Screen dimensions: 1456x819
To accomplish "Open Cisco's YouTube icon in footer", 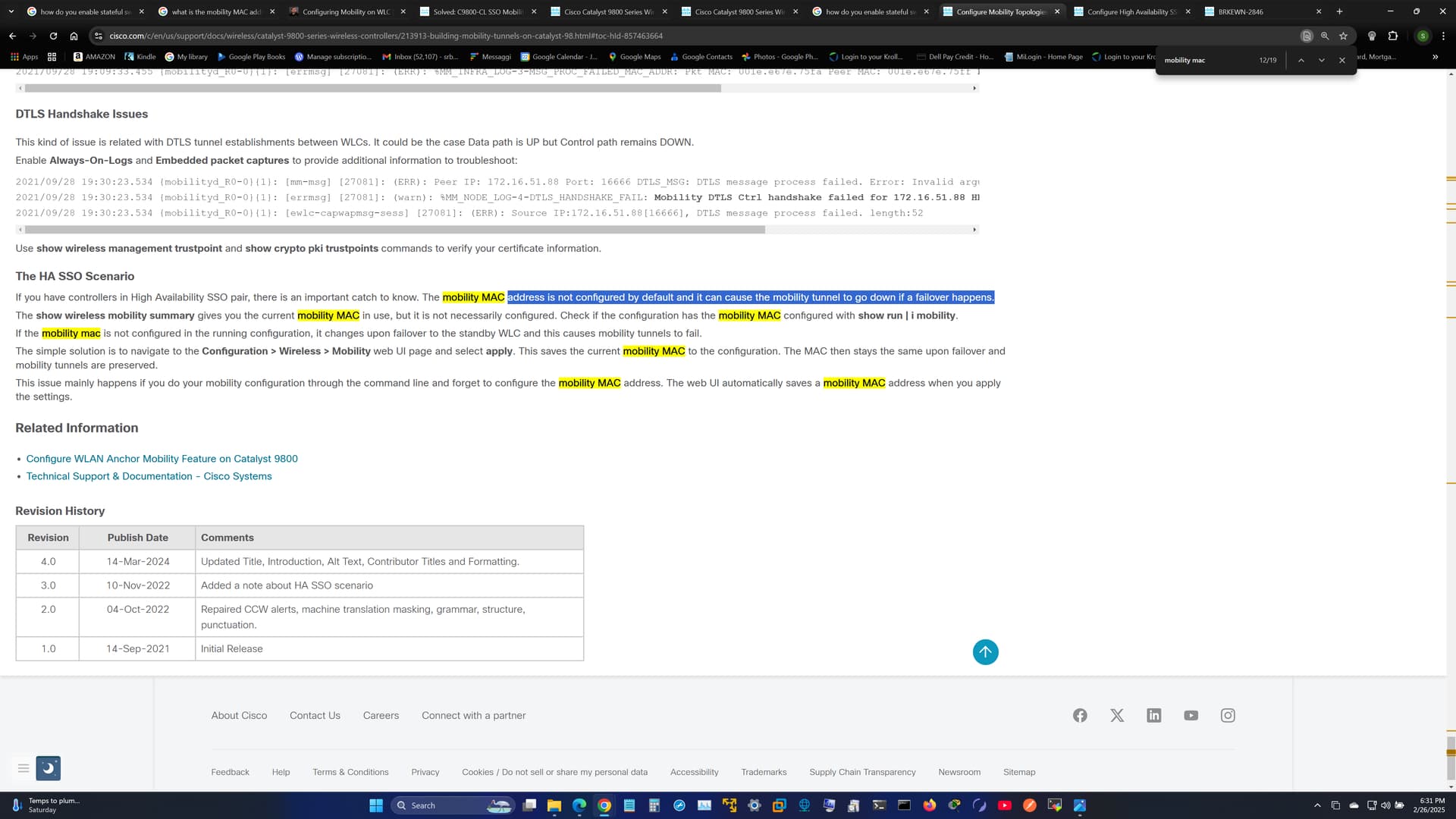I will click(x=1191, y=715).
